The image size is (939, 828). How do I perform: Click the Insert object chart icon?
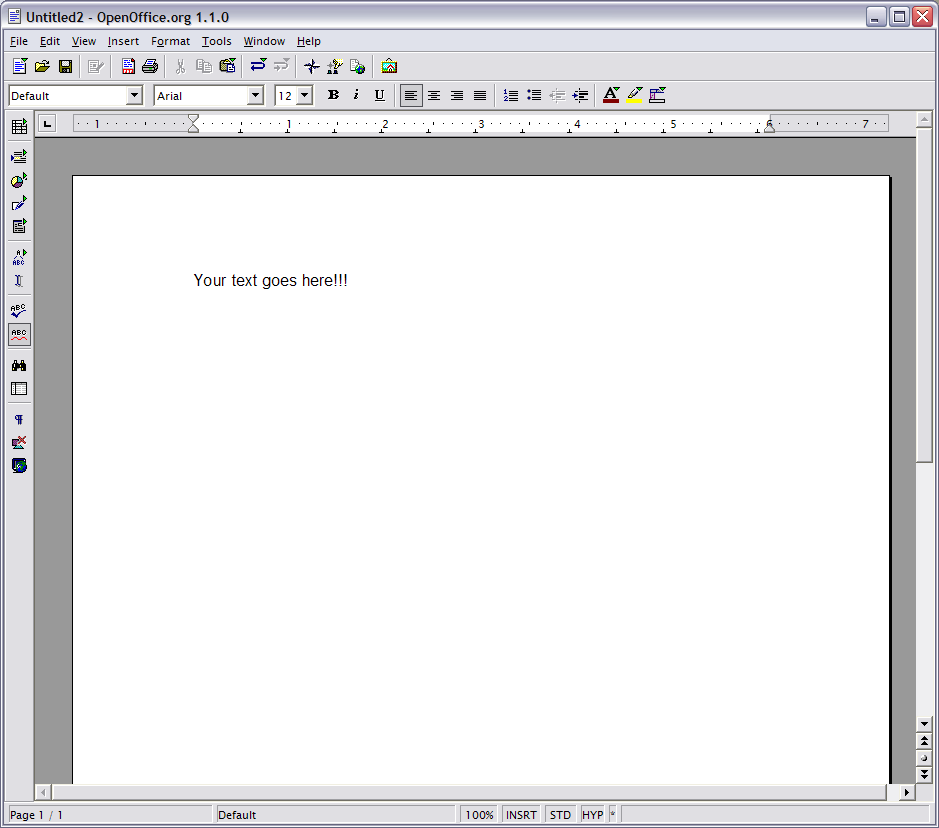pos(19,180)
